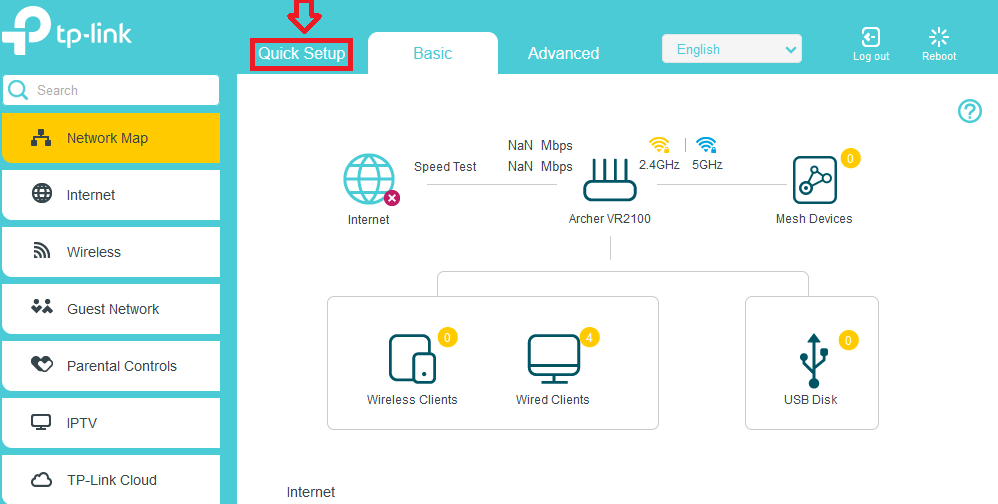The width and height of the screenshot is (998, 504).
Task: Click the Wireless Clients label
Action: pyautogui.click(x=412, y=400)
